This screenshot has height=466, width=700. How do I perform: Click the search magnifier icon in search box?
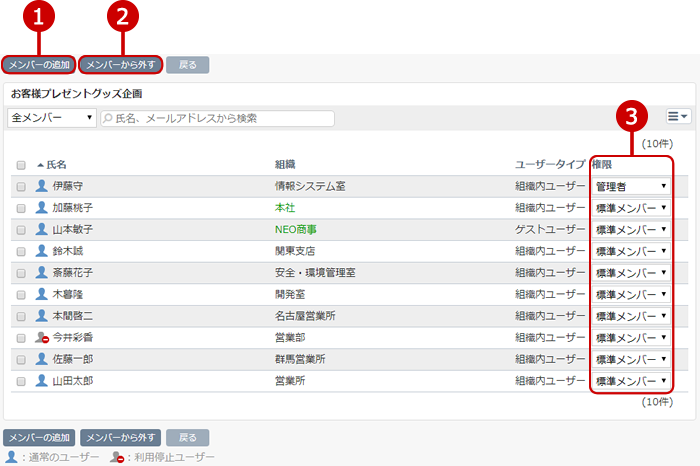click(x=107, y=118)
